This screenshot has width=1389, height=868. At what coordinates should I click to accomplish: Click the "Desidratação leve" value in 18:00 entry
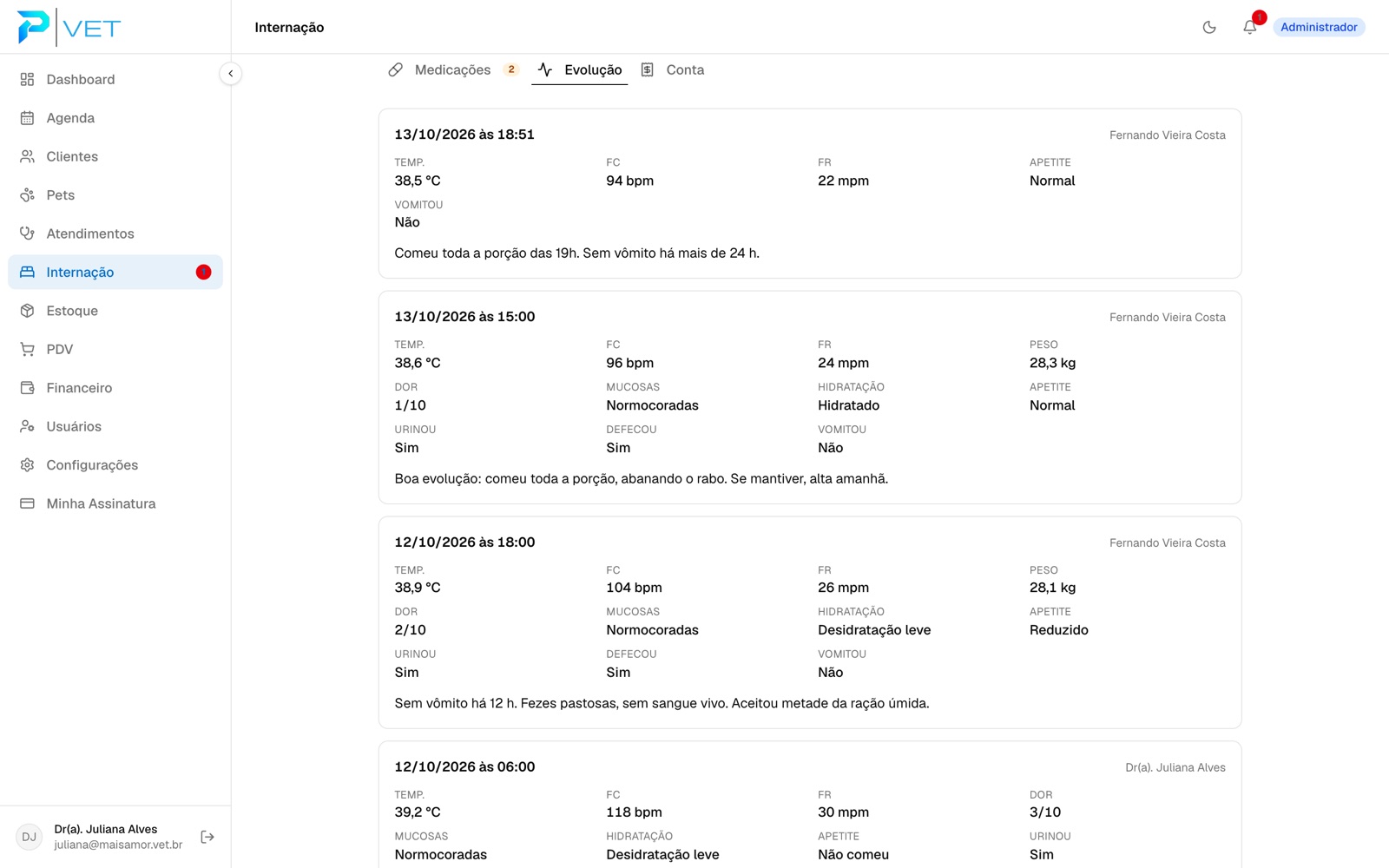(874, 630)
